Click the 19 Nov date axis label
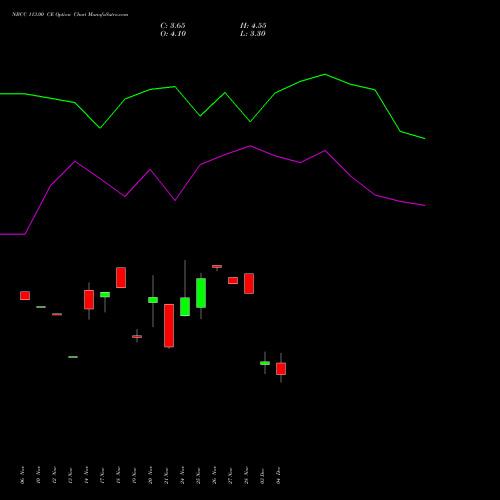The width and height of the screenshot is (500, 500). point(134,475)
